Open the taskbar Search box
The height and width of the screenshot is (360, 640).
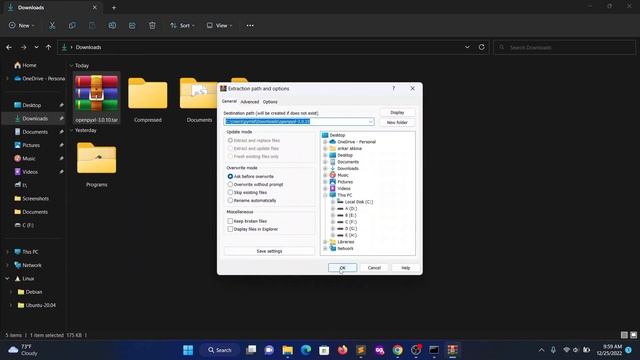[x=220, y=350]
